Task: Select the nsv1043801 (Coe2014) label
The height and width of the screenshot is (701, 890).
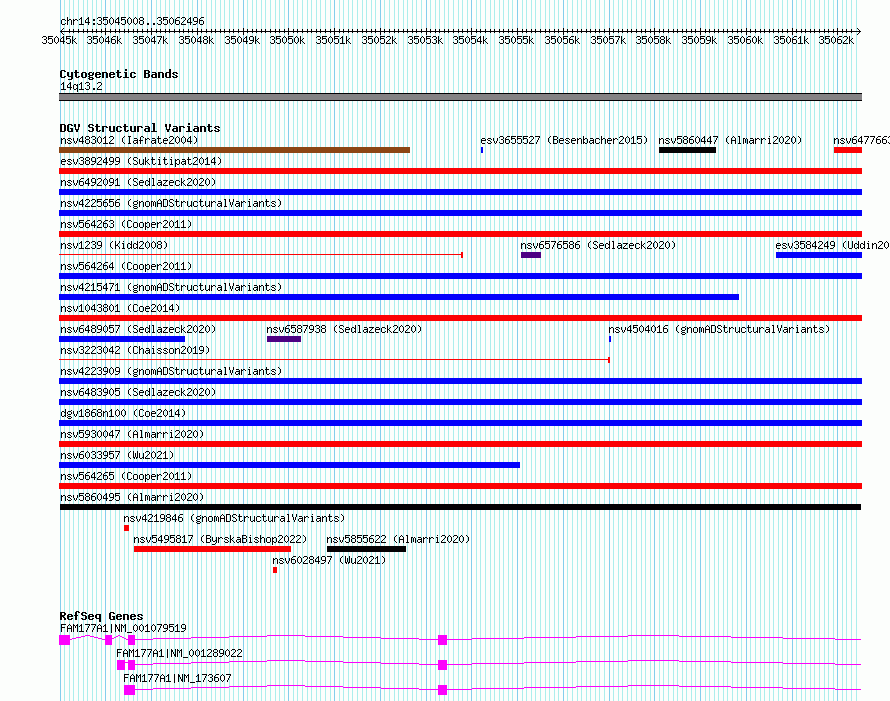Action: (120, 308)
